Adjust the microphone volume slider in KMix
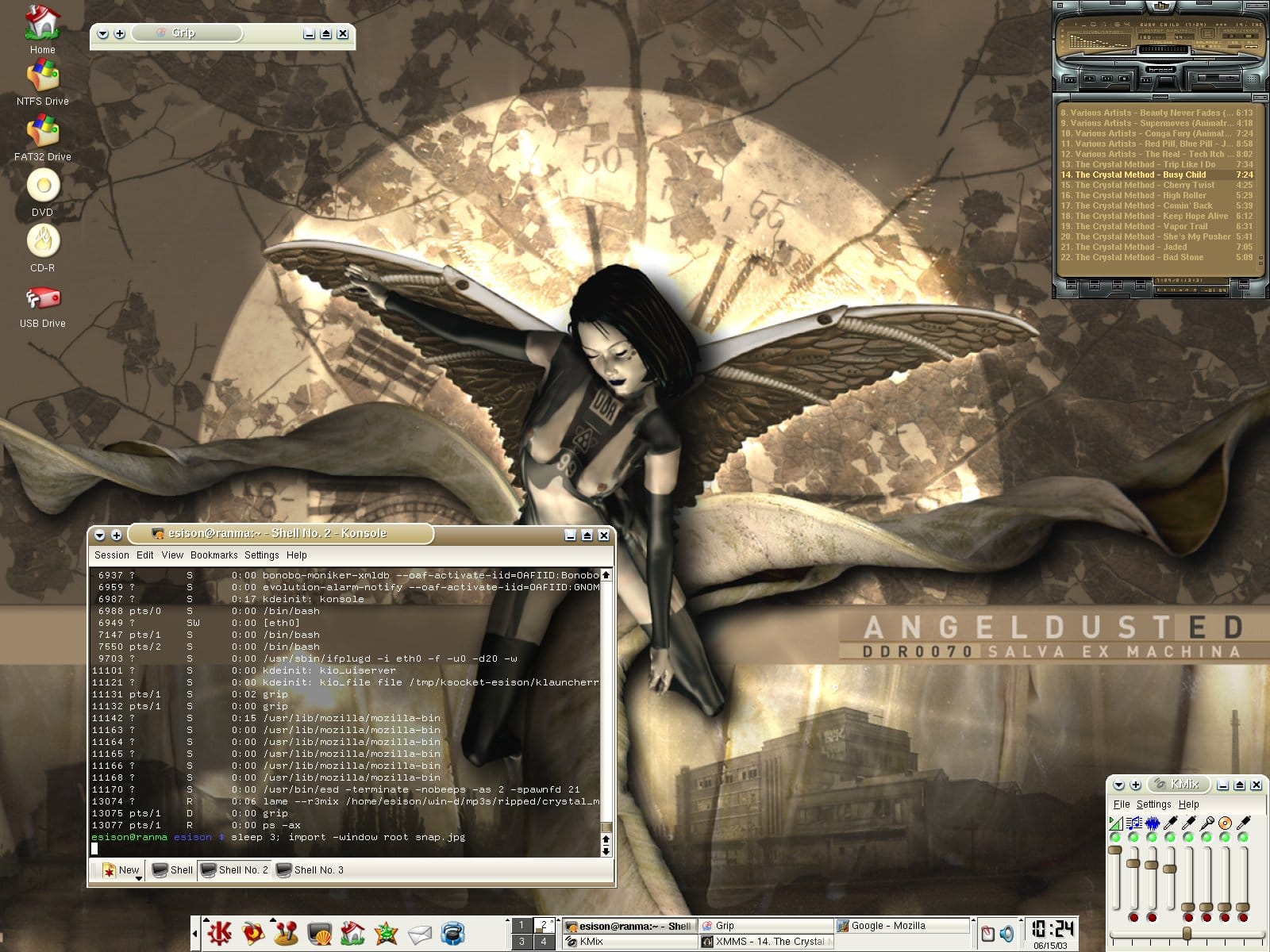The width and height of the screenshot is (1270, 952). [1206, 879]
